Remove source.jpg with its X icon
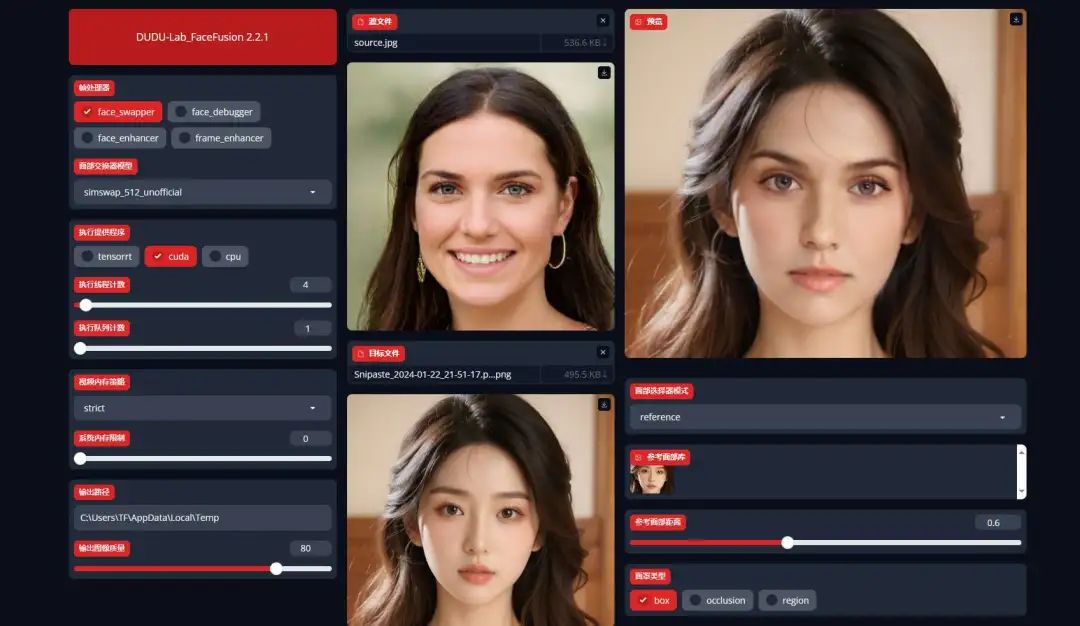This screenshot has height=626, width=1080. [603, 21]
